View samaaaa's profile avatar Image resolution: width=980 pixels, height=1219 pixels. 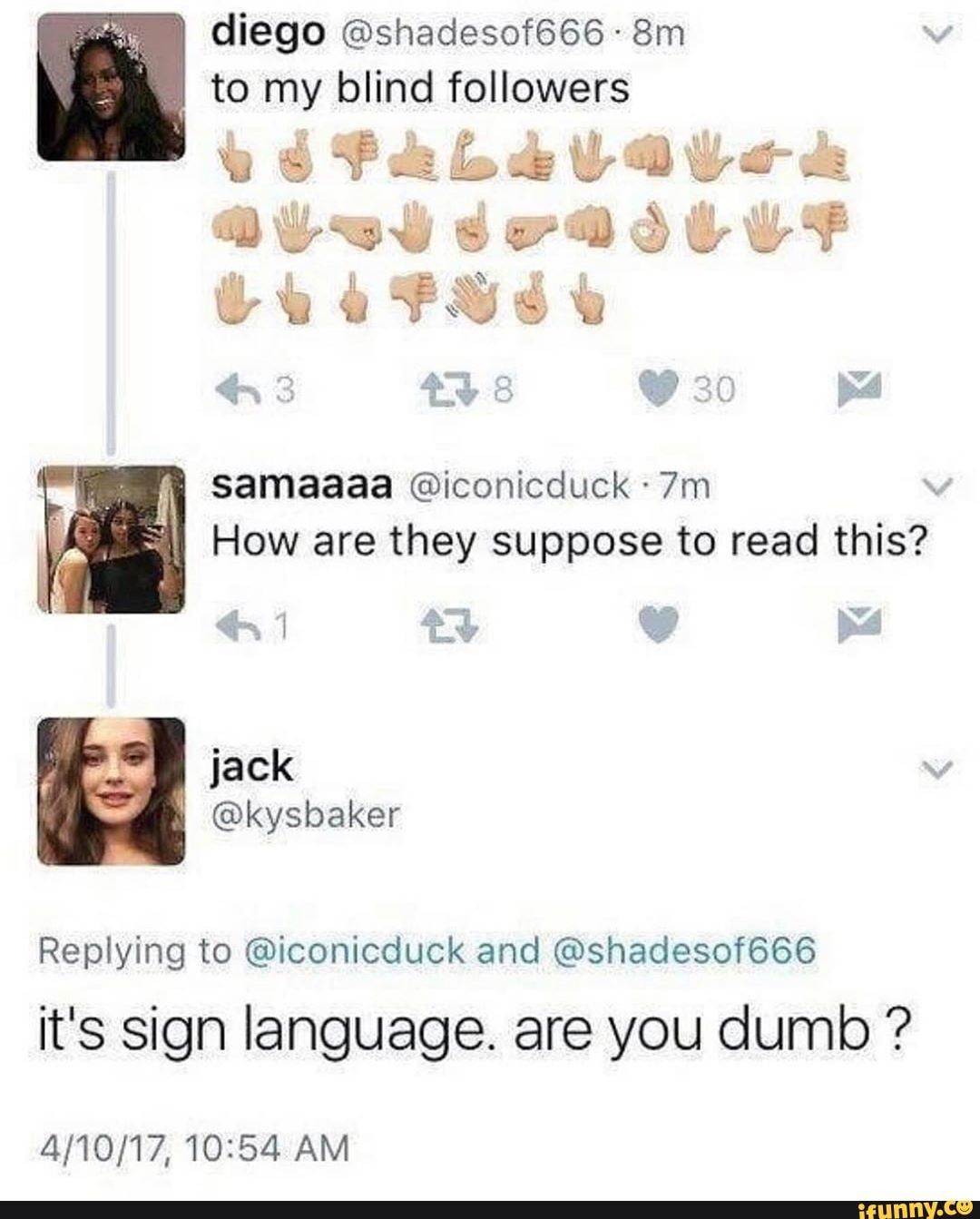click(111, 536)
